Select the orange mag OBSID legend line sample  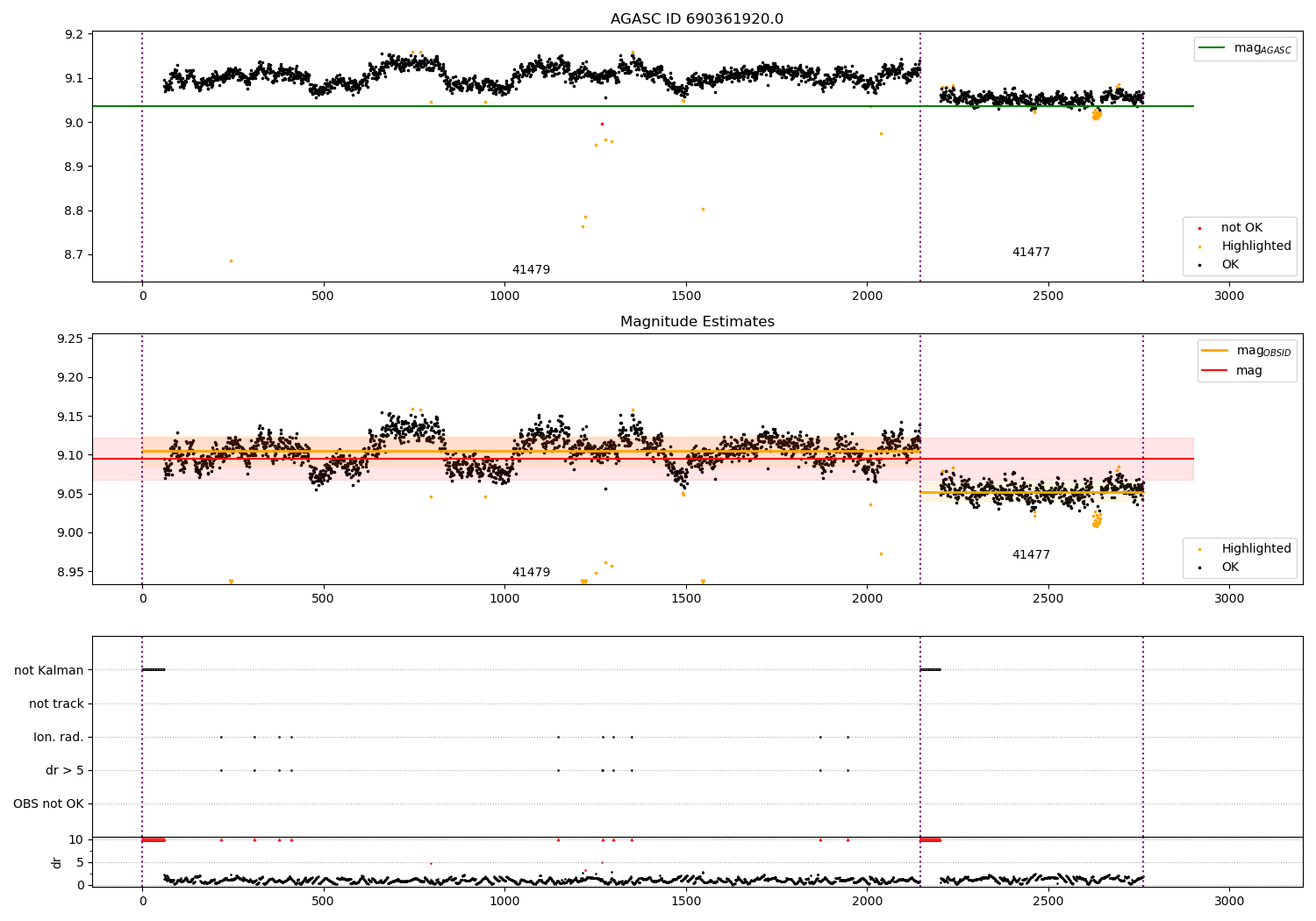(x=1215, y=351)
